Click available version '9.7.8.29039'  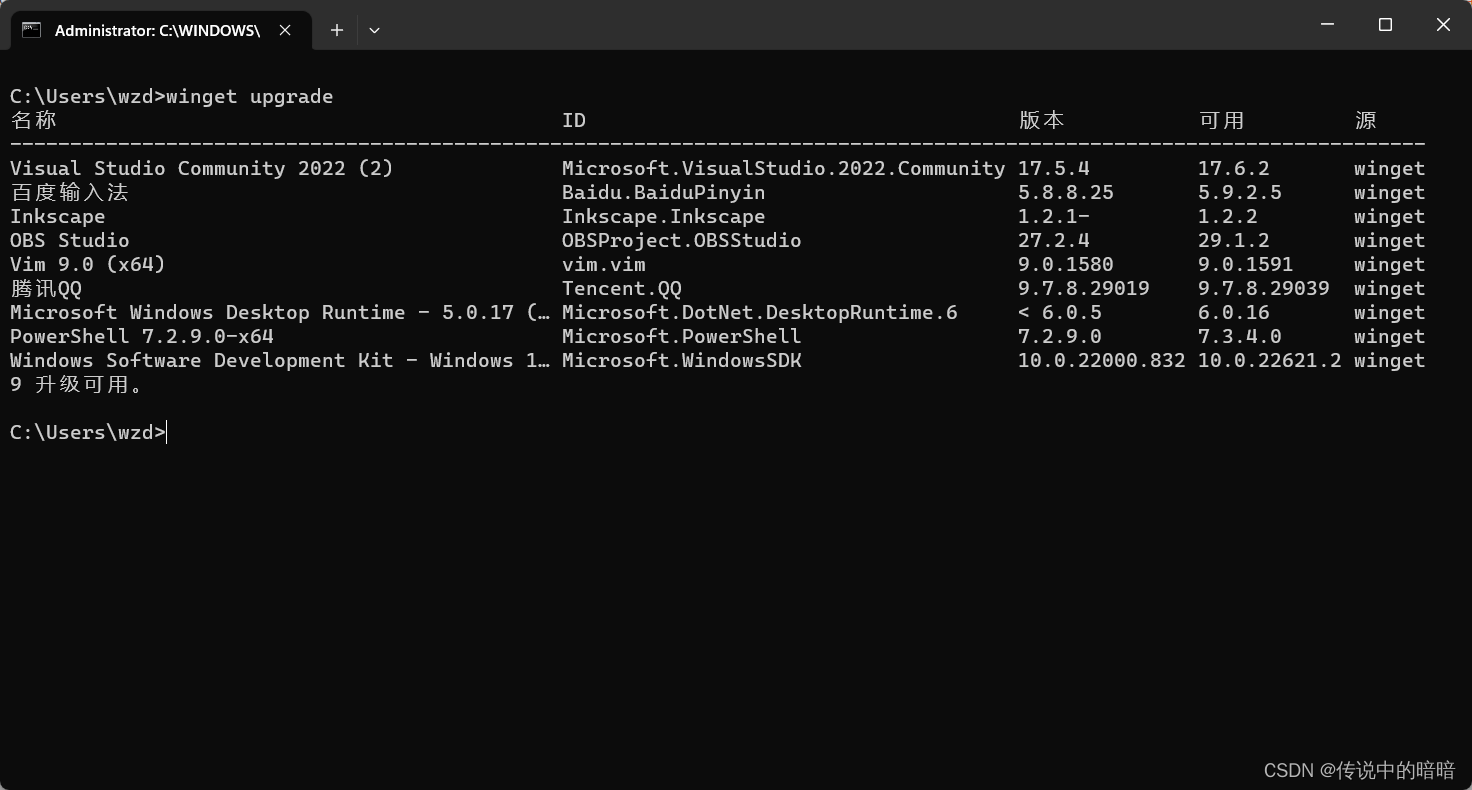[x=1264, y=288]
